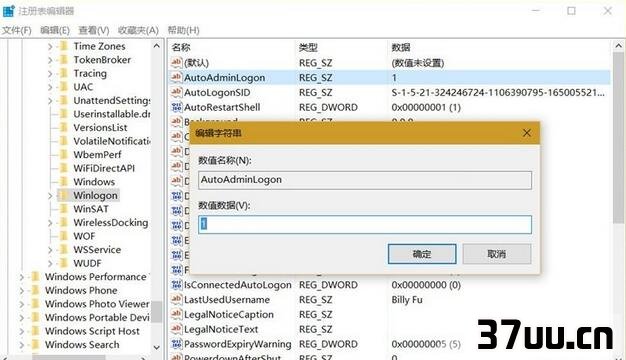Expand the WSService tree node

tap(50, 250)
